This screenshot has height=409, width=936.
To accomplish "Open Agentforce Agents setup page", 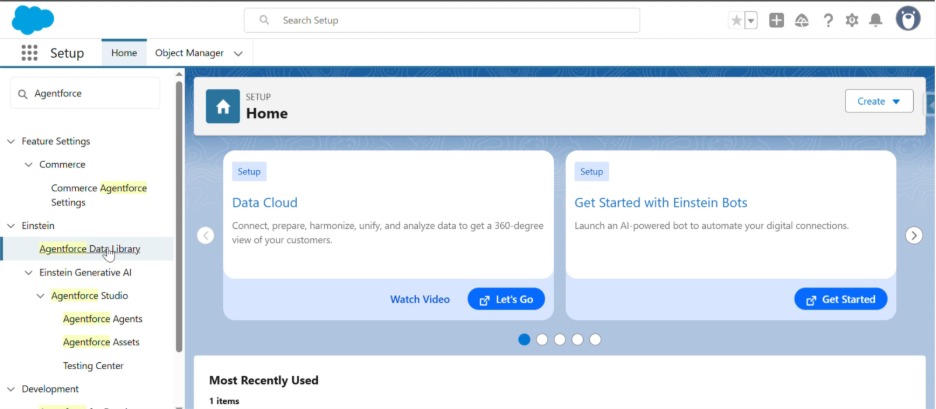I will tap(103, 319).
